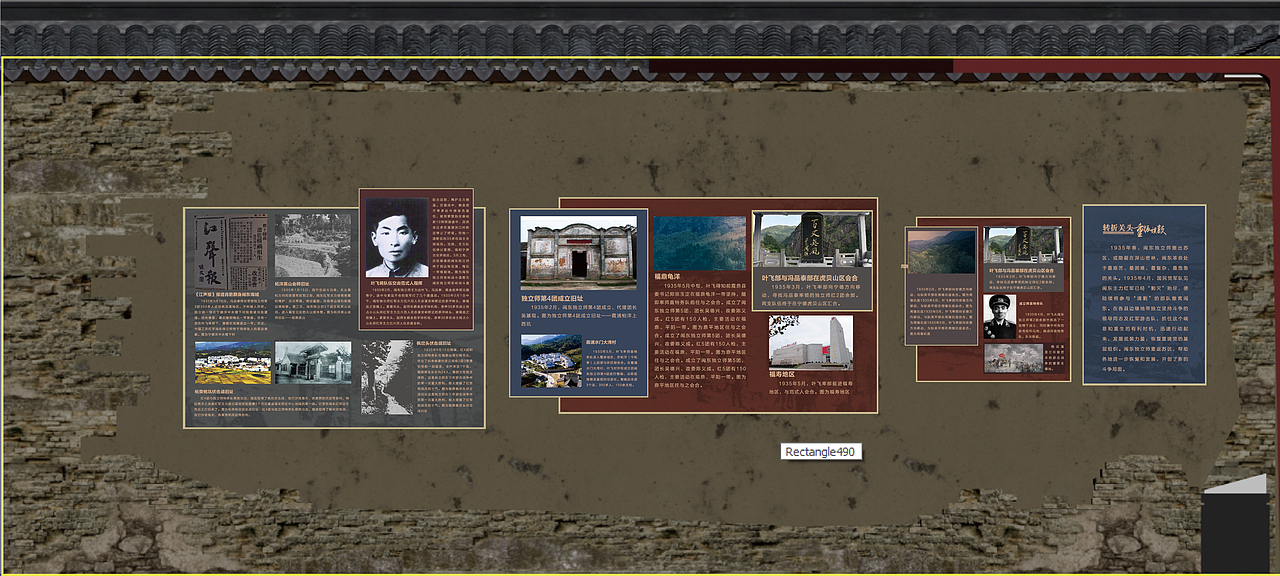Click the yellow rapeseed field village photo

(x=233, y=363)
